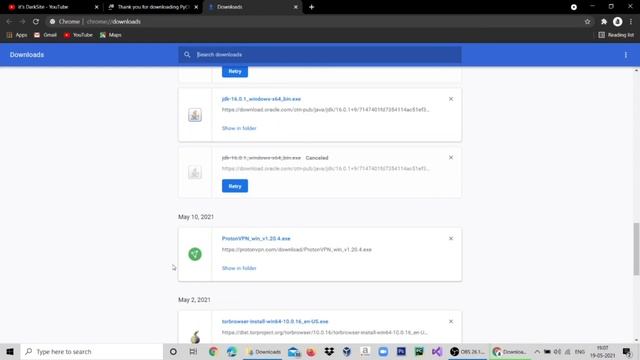Switch to the DarkSite YouTube tab
The image size is (640, 360).
coord(51,7)
